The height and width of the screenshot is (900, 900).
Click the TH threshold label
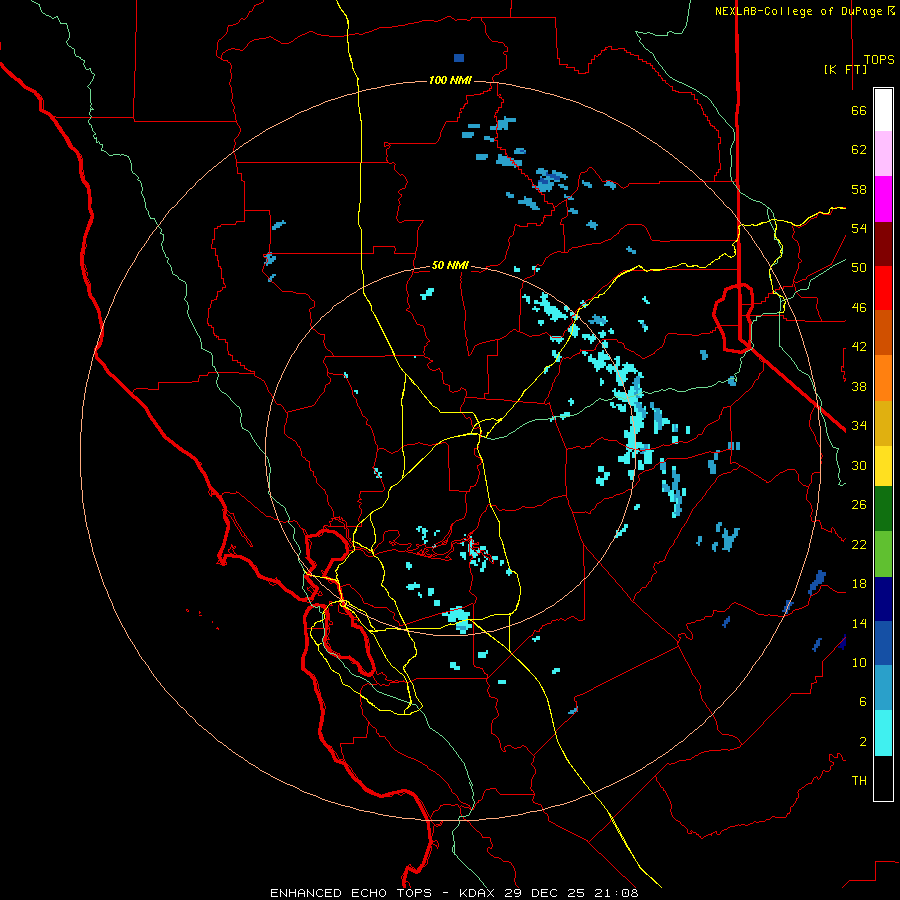coord(859,781)
